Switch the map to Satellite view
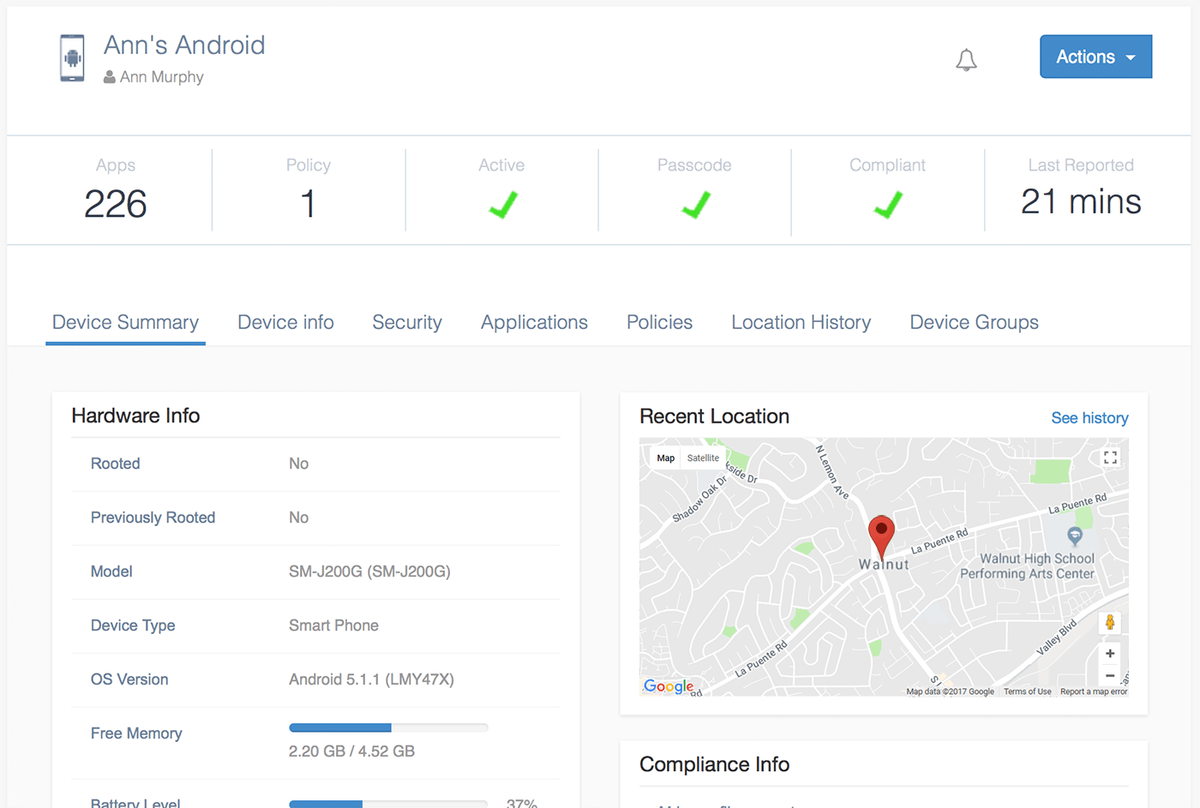 pos(703,457)
